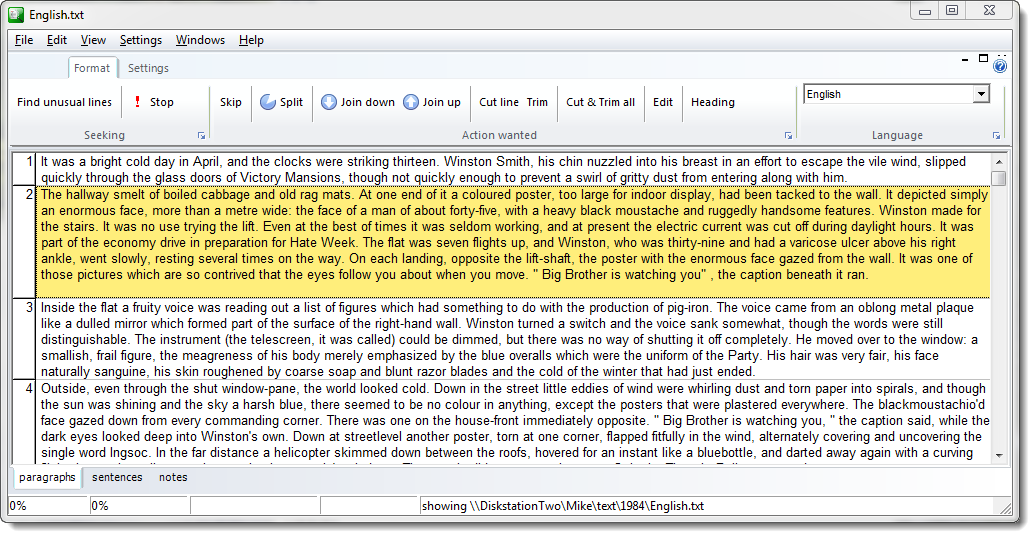This screenshot has width=1035, height=538.
Task: Open the Seeking group dialog launcher
Action: [x=201, y=135]
